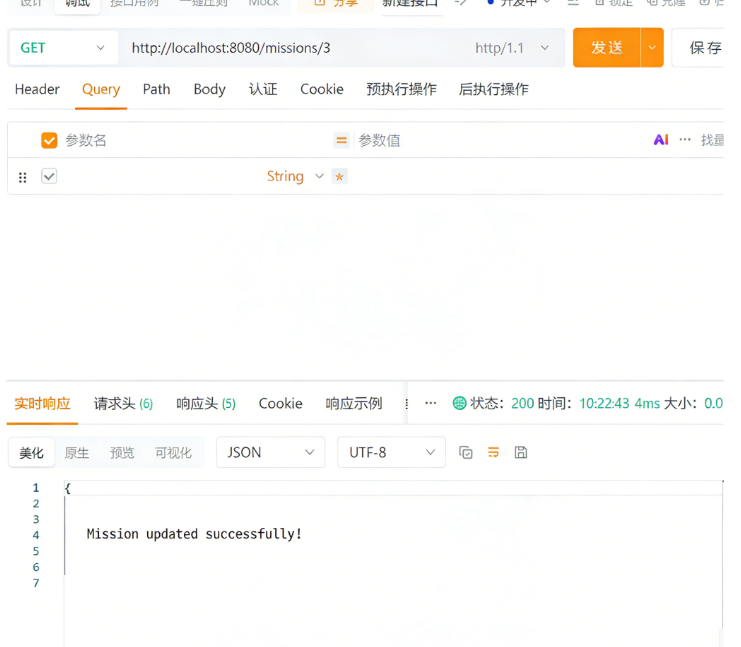Switch to the 预览 preview view

pos(122,453)
